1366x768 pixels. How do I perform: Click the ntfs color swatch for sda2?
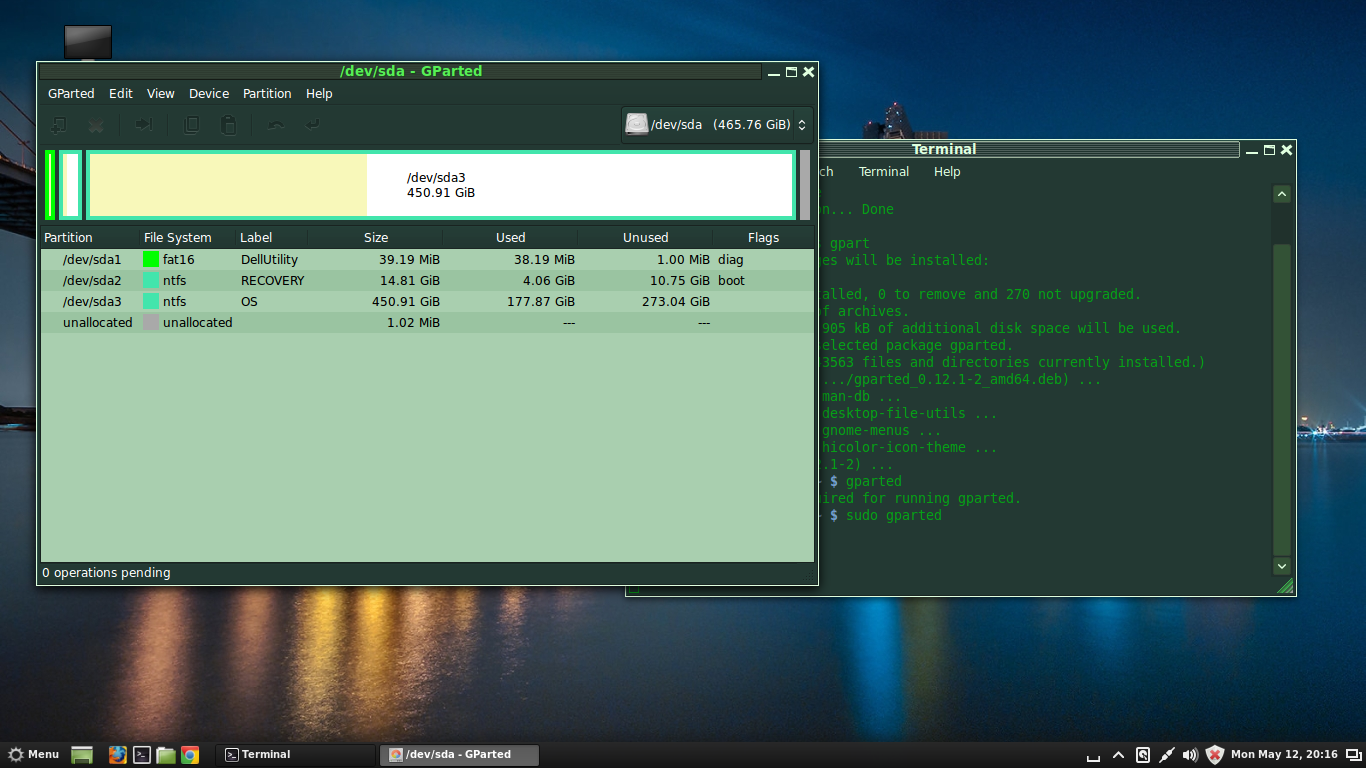tap(151, 280)
